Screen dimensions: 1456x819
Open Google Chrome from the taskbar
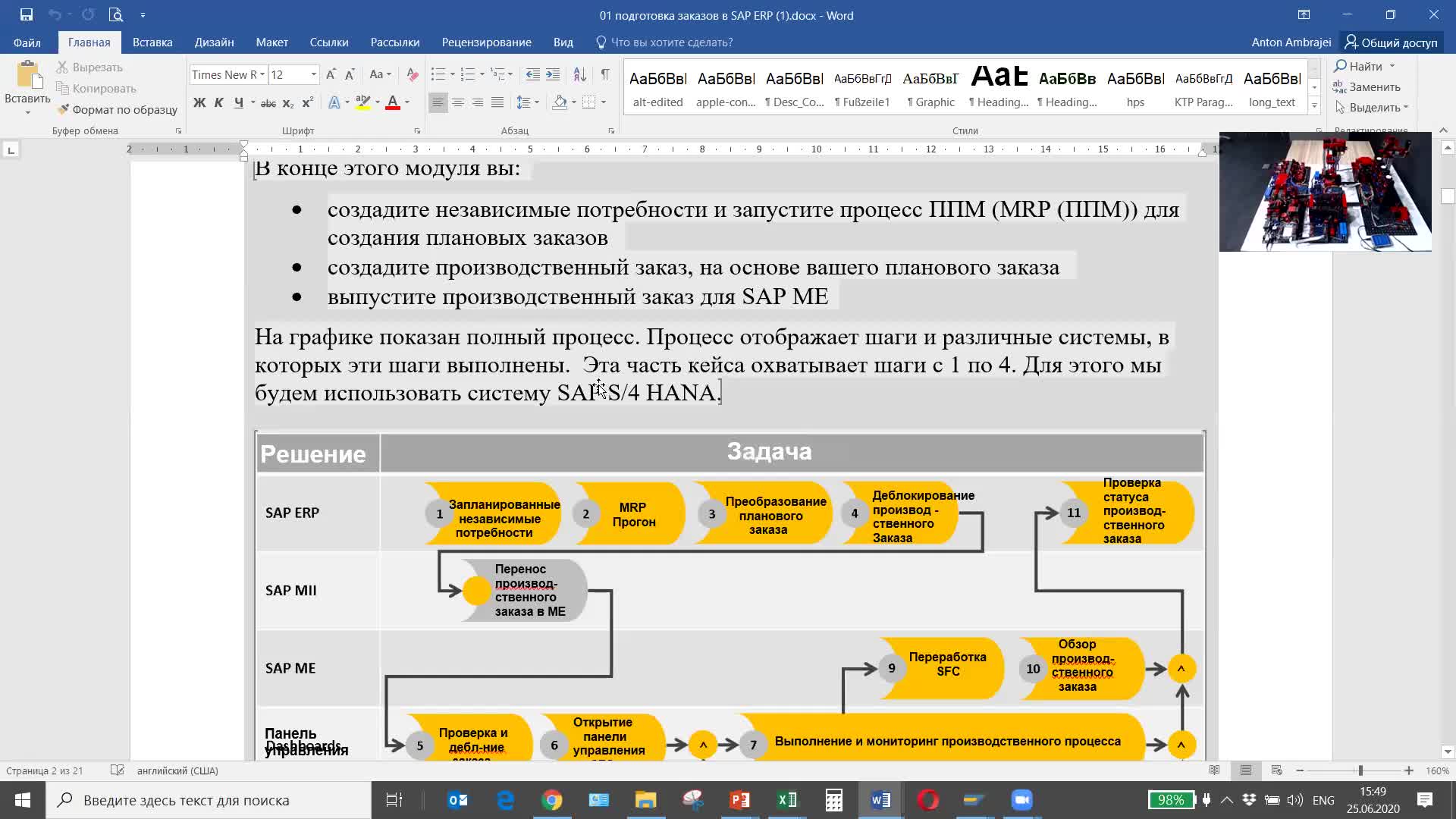tap(552, 800)
